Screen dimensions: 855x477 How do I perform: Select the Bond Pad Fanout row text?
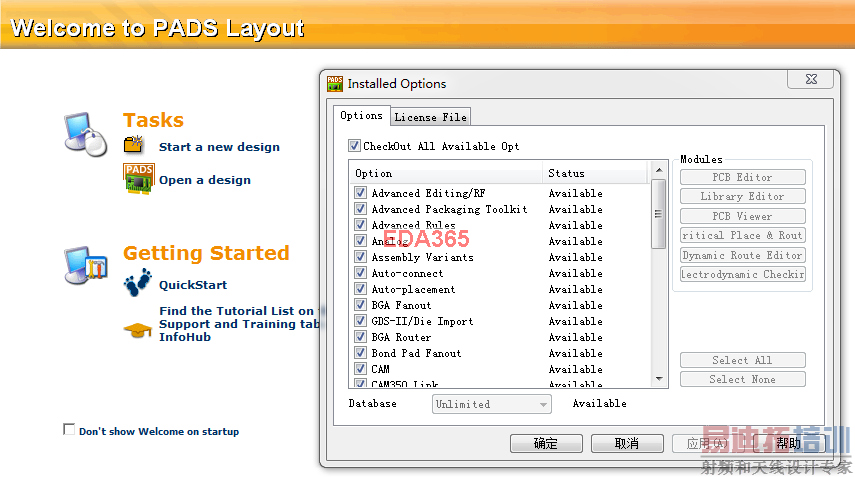point(416,353)
